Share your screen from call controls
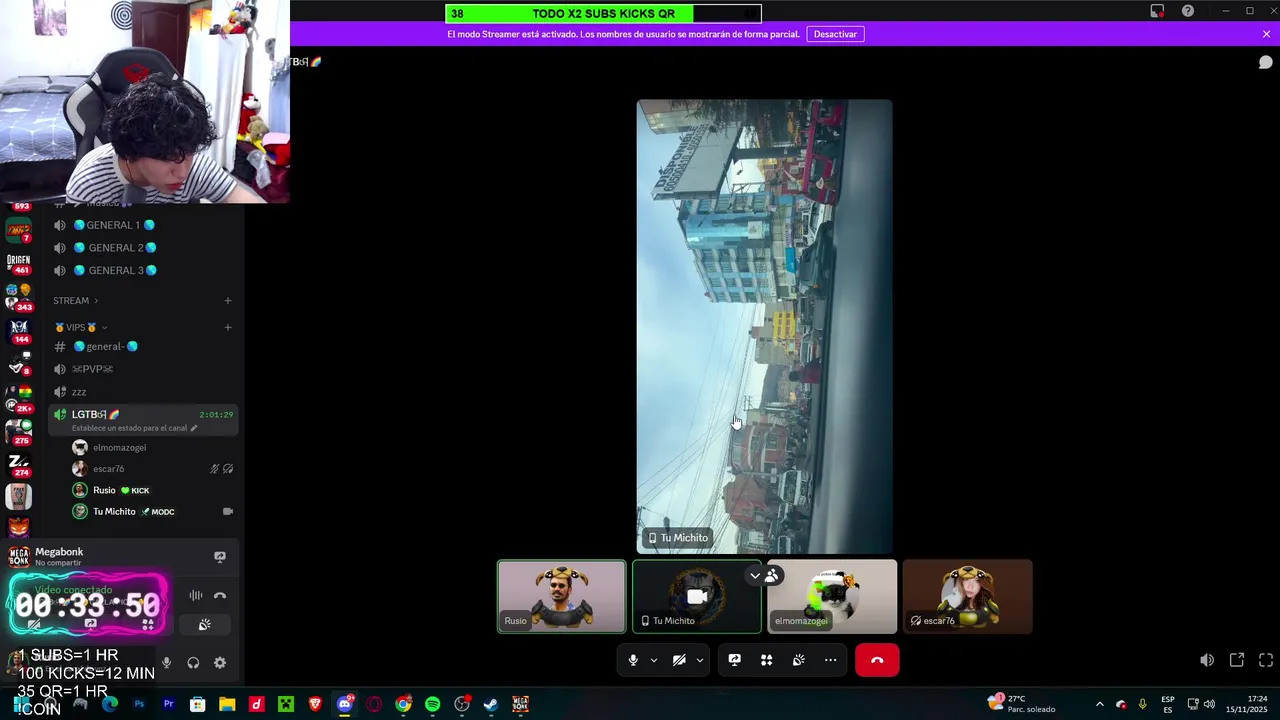The height and width of the screenshot is (720, 1280). click(x=734, y=660)
